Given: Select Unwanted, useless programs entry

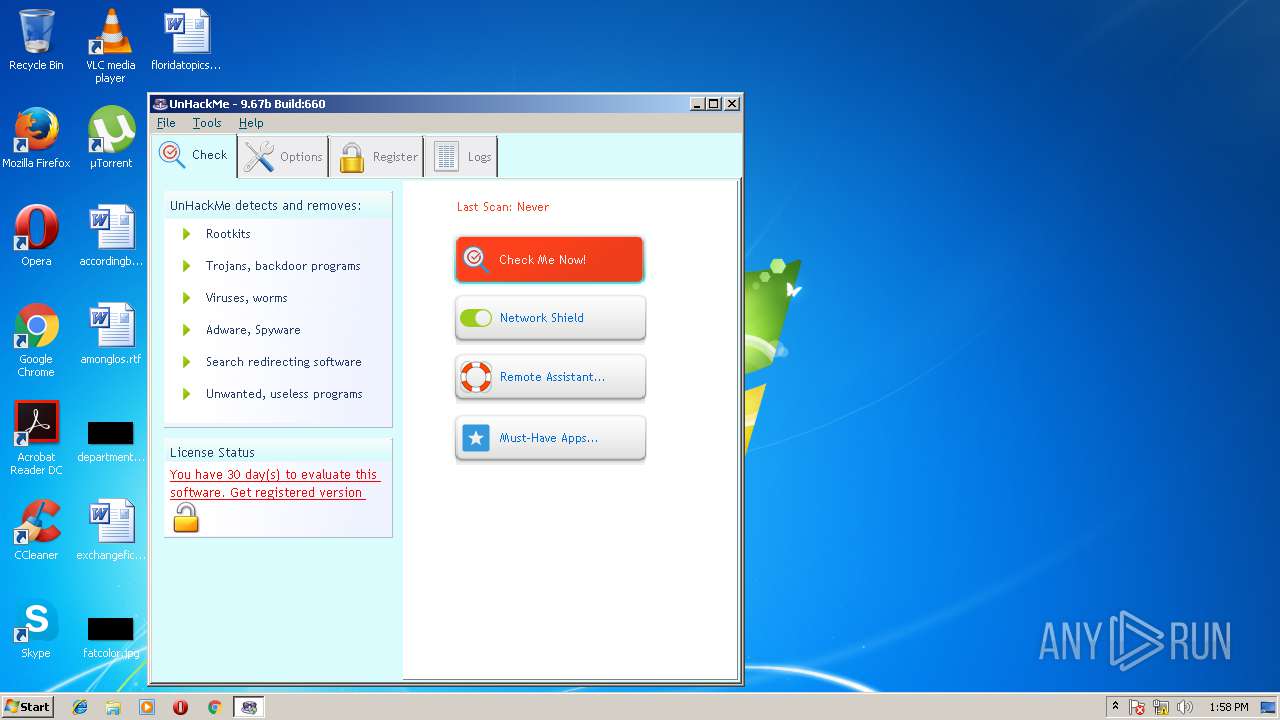Looking at the screenshot, I should pyautogui.click(x=284, y=394).
